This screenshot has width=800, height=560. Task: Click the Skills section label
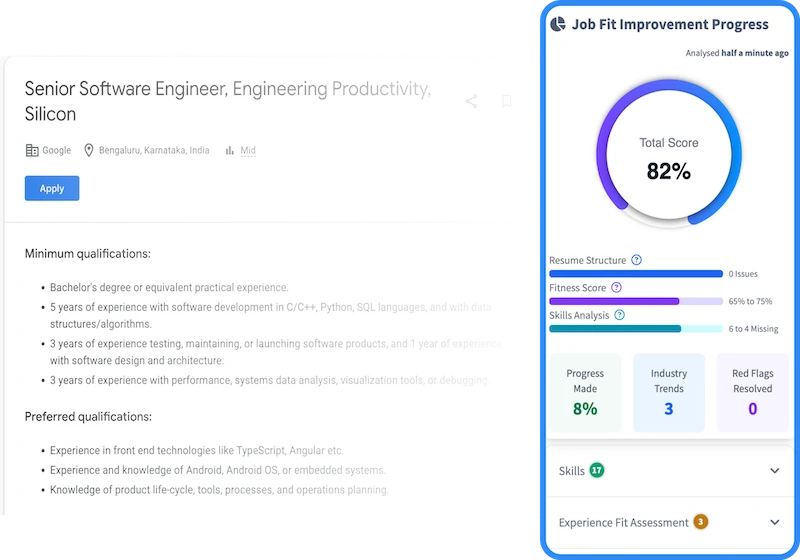(571, 471)
